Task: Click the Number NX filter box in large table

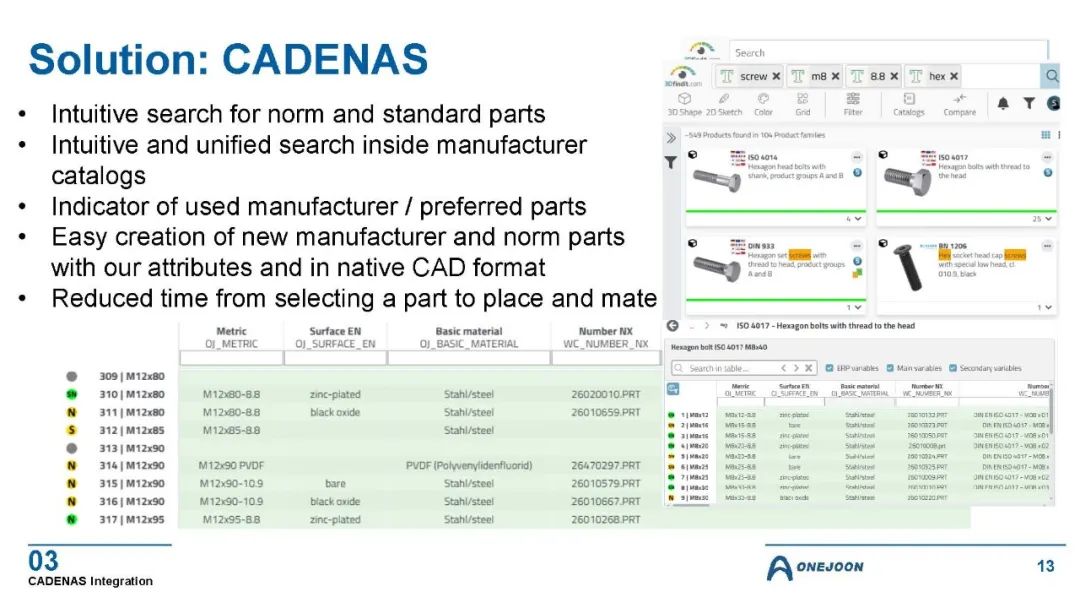Action: point(605,358)
